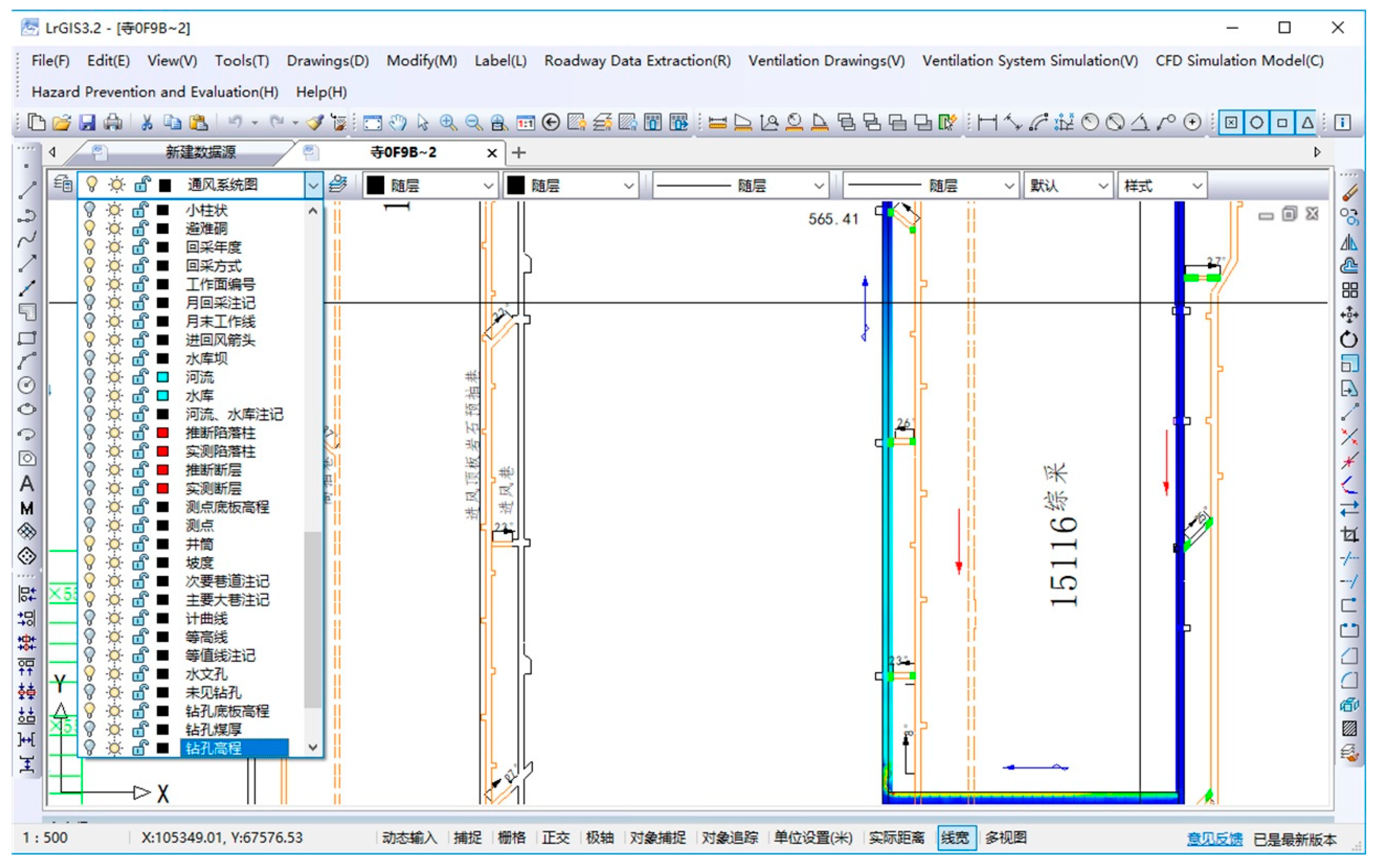Click 动态输入 in status bar
This screenshot has width=1375, height=868.
click(x=410, y=838)
